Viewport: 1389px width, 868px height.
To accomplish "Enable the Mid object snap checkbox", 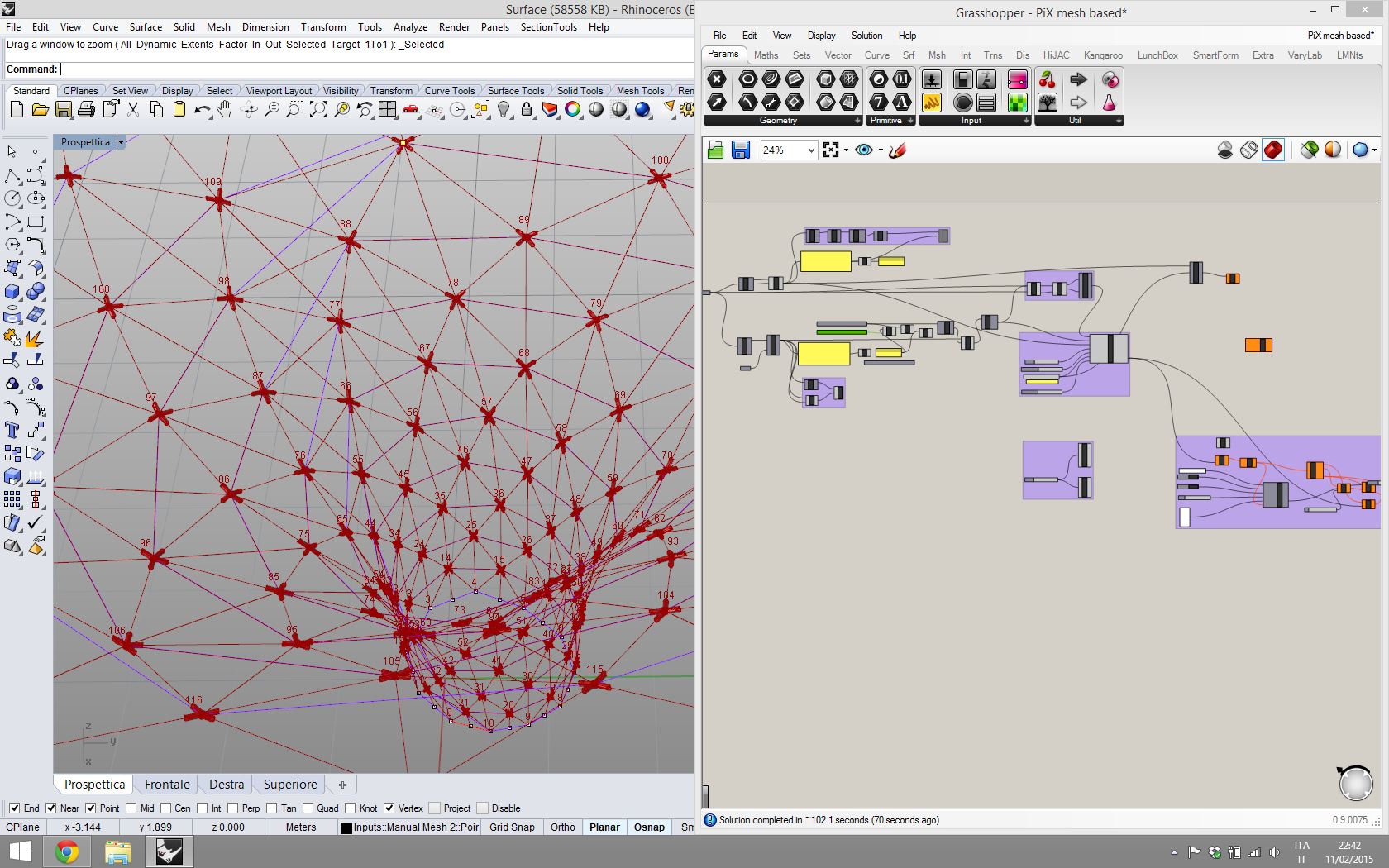I will tap(132, 808).
